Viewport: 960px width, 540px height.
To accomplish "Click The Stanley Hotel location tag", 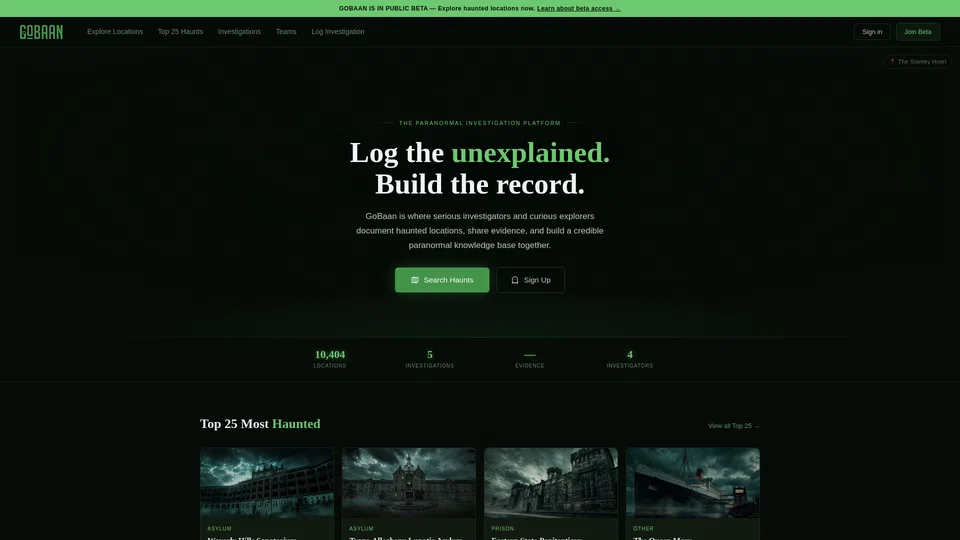I will pyautogui.click(x=917, y=61).
